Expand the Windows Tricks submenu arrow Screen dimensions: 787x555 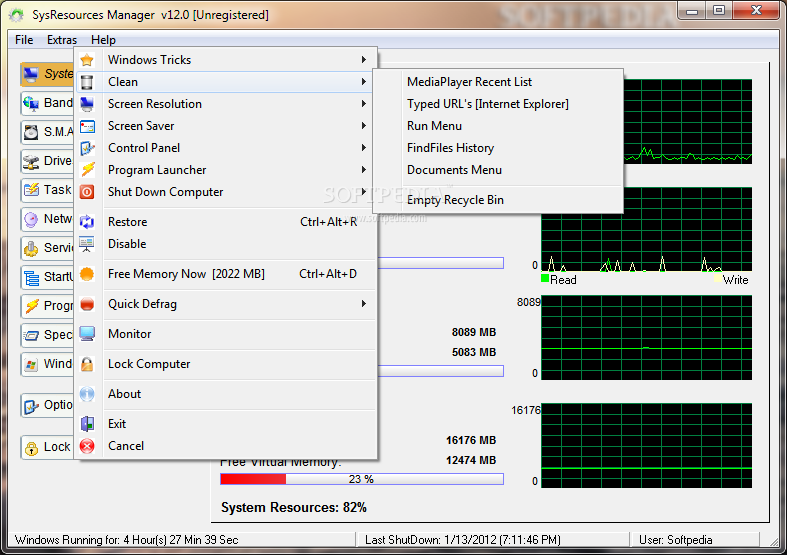[364, 60]
